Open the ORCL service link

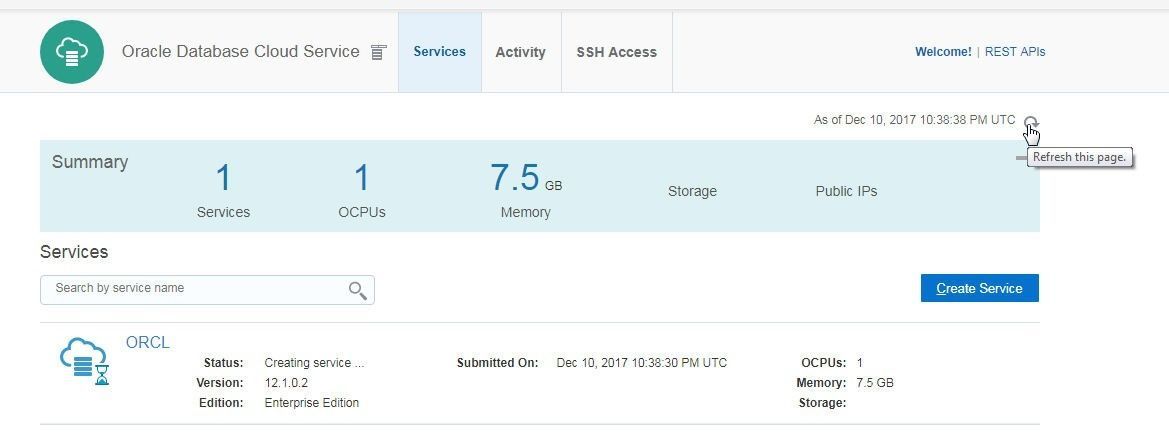pyautogui.click(x=148, y=343)
